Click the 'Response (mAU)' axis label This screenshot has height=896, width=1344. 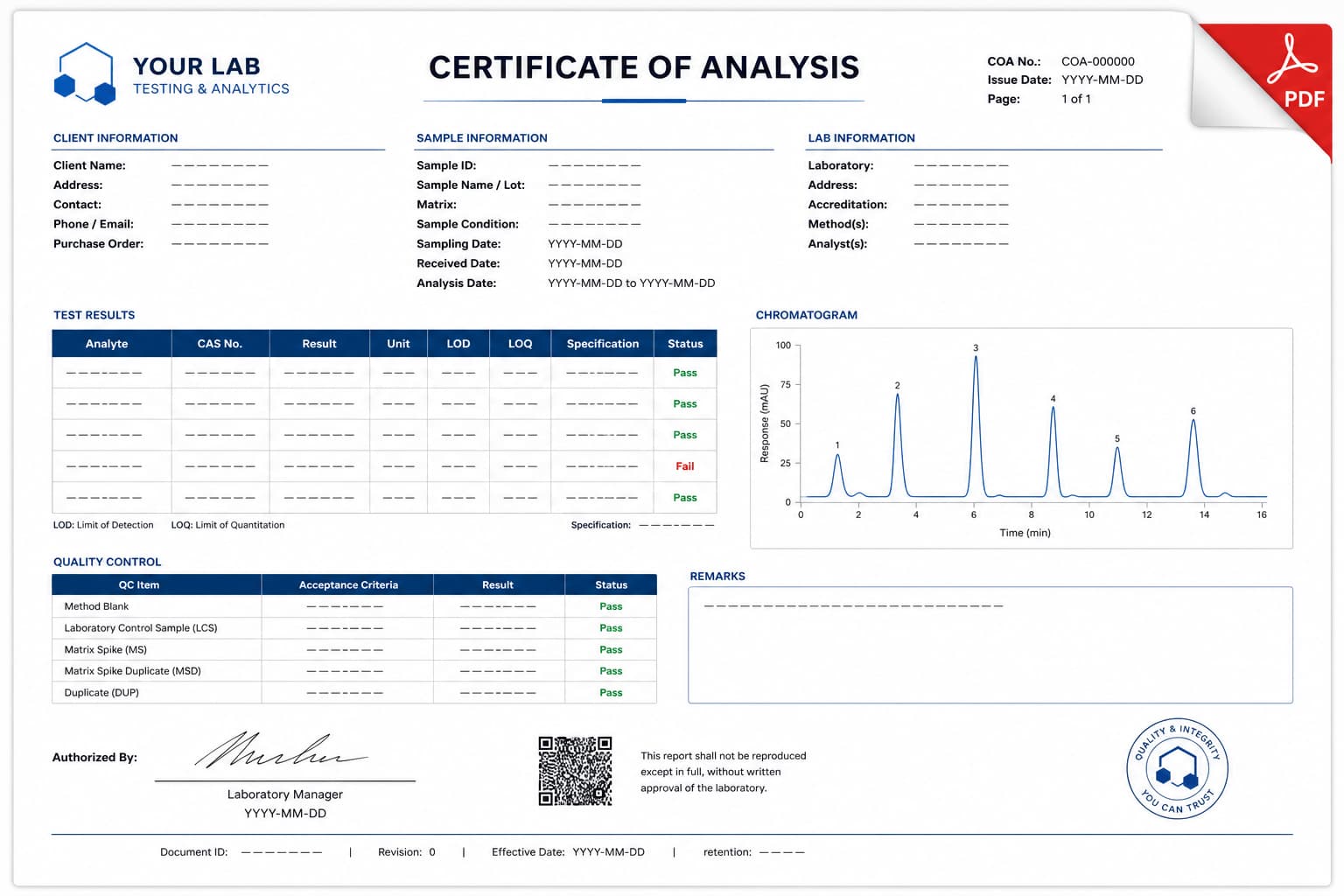[764, 423]
